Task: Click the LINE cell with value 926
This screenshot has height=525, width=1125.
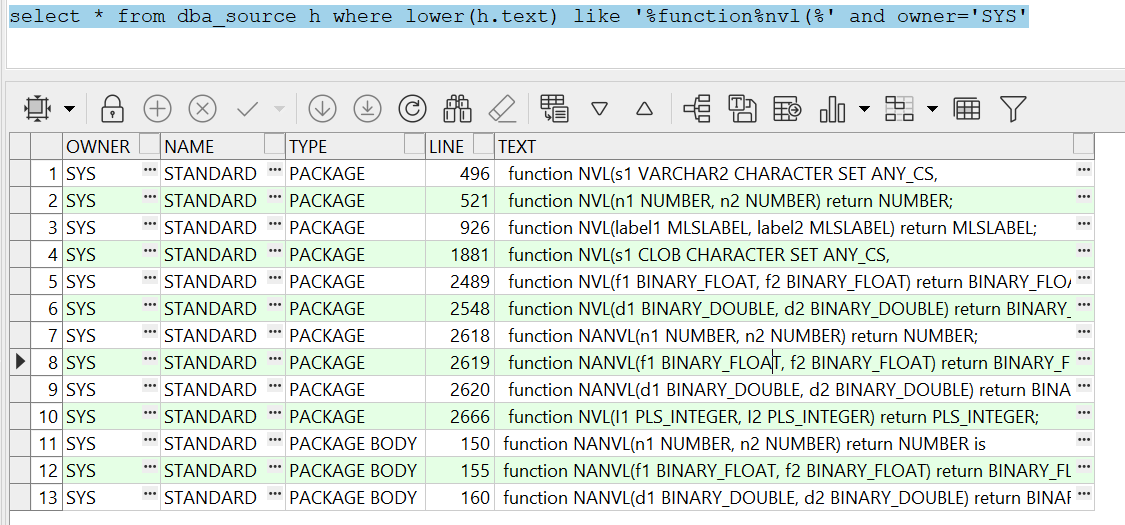Action: pos(460,228)
